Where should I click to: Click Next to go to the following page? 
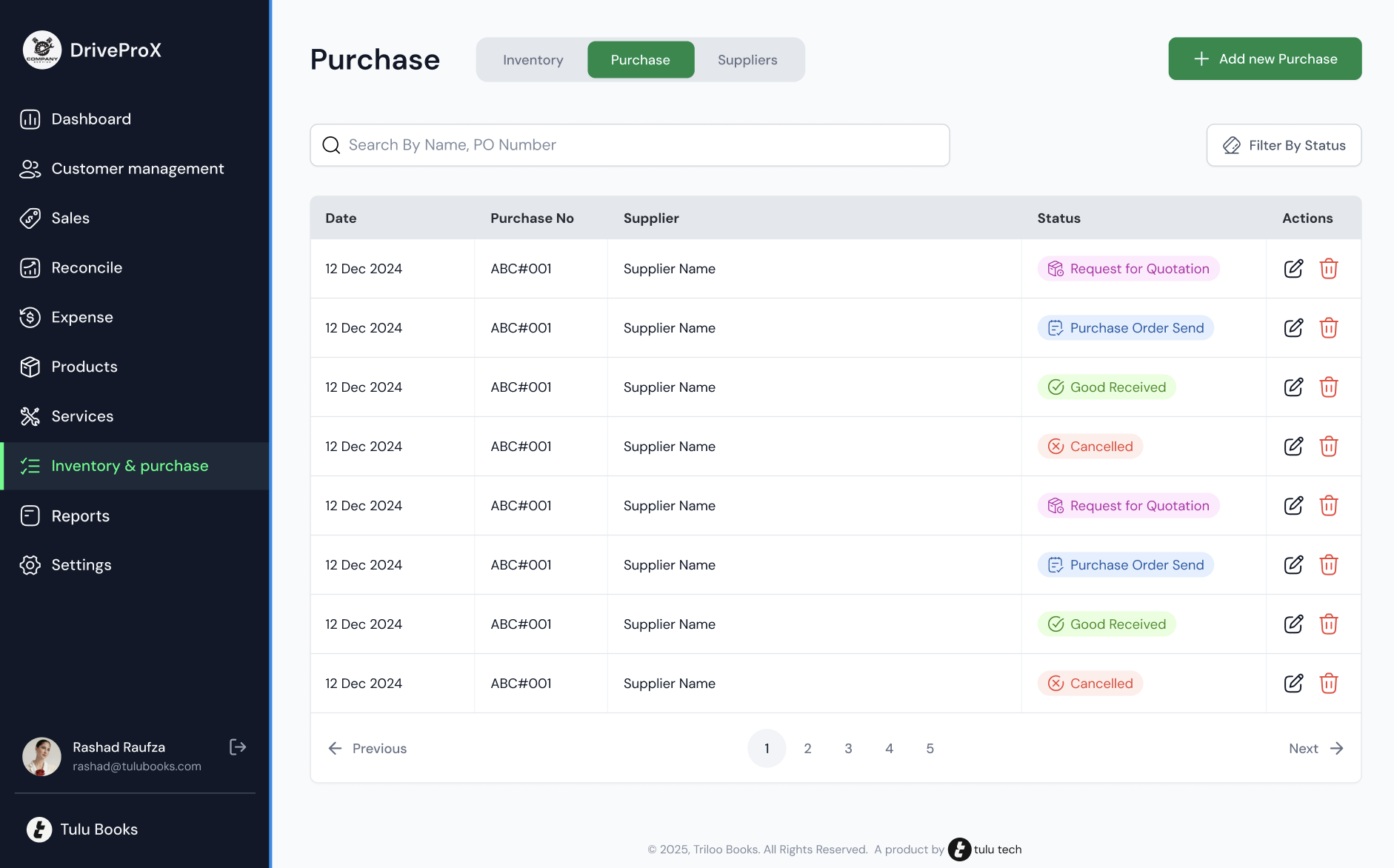[x=1316, y=748]
